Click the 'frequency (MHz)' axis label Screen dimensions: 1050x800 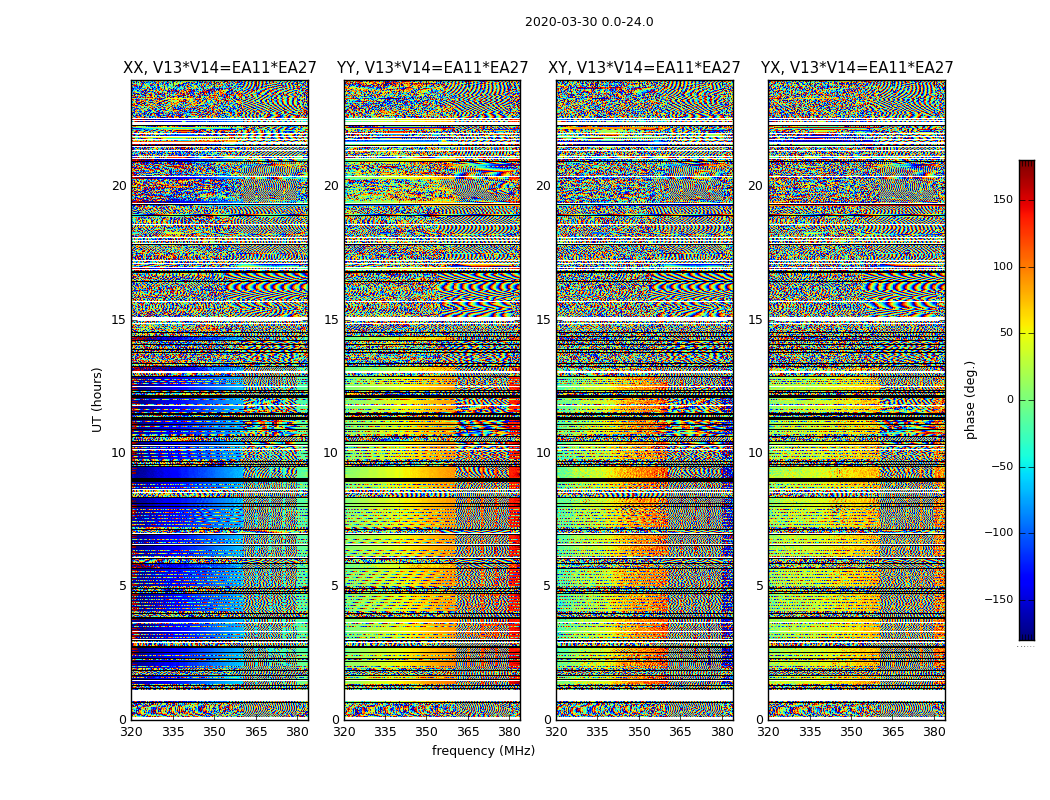483,750
